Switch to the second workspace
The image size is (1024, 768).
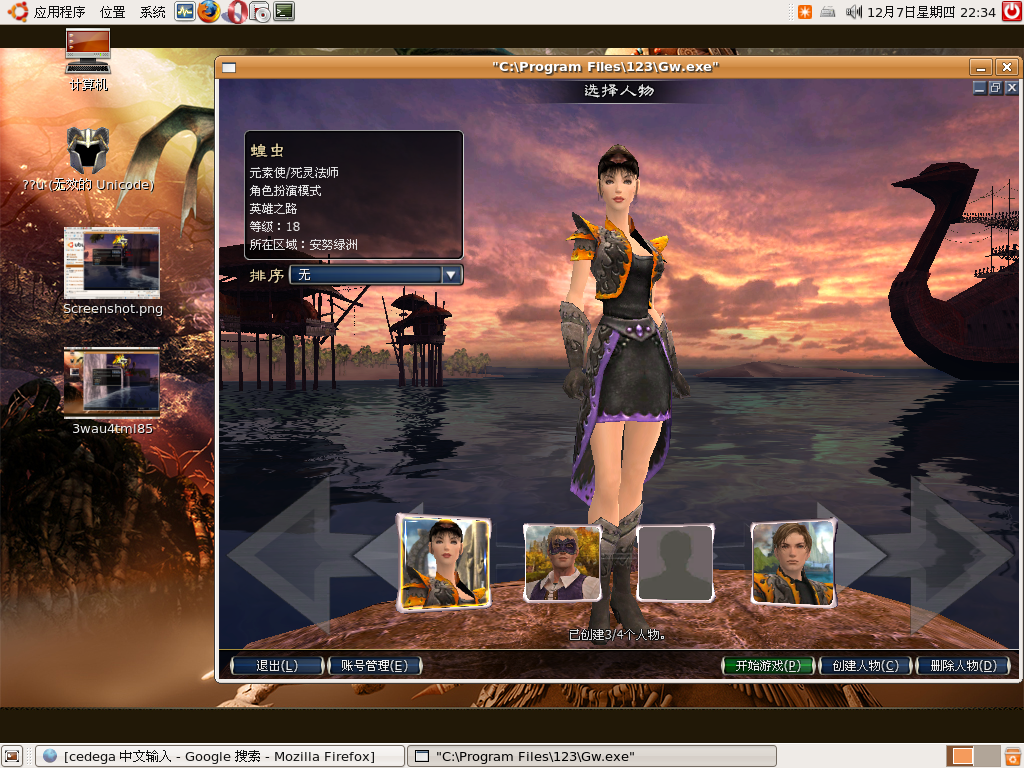click(x=987, y=756)
